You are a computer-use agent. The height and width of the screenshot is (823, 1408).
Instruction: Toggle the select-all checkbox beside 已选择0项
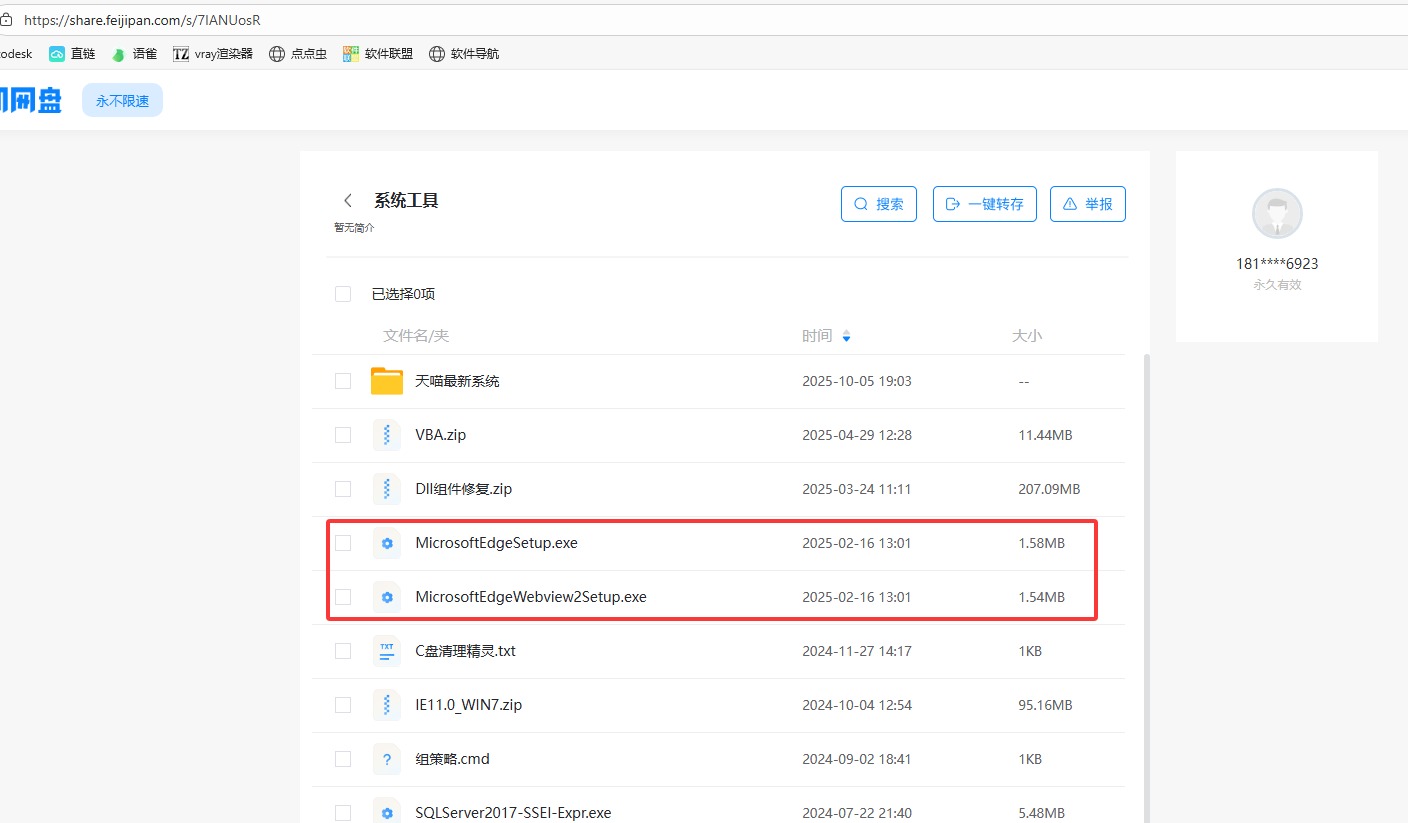coord(343,294)
